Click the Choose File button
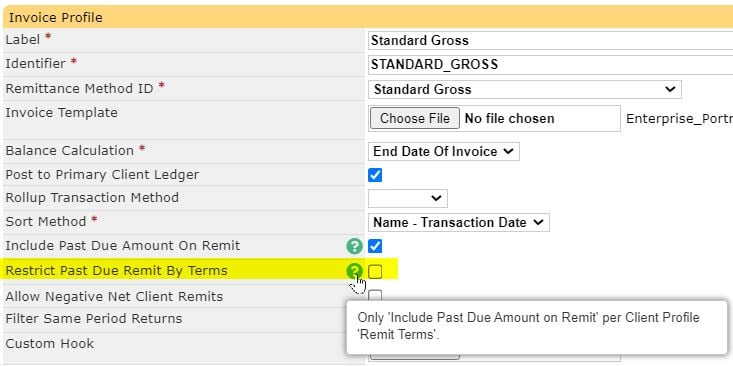The image size is (733, 366). click(x=415, y=119)
